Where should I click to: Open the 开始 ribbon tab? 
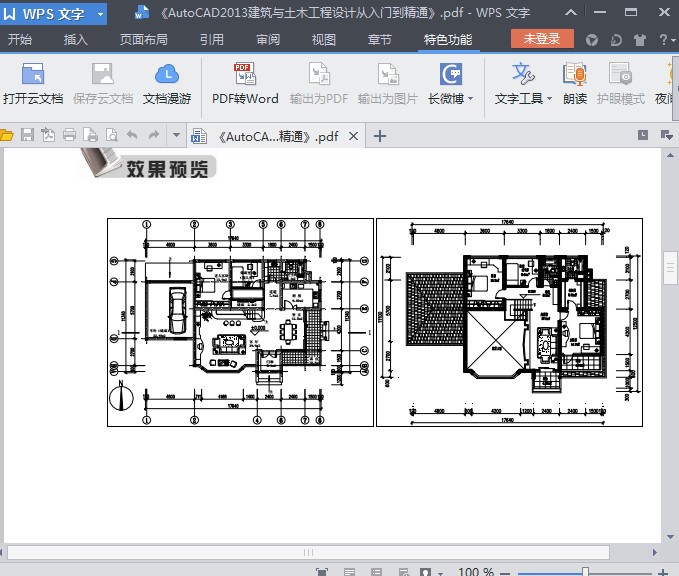point(20,40)
